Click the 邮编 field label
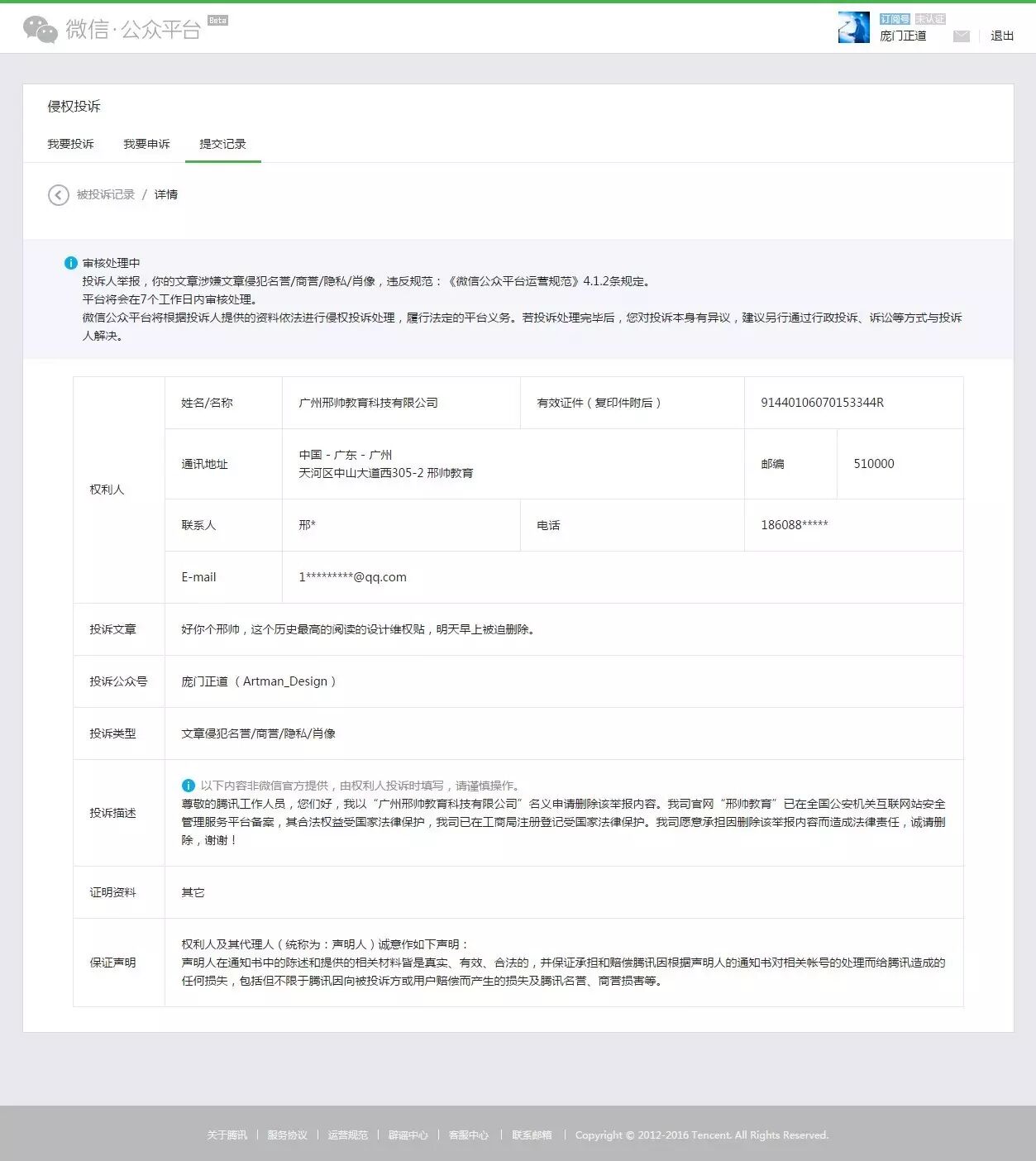The height and width of the screenshot is (1161, 1036). coord(772,464)
